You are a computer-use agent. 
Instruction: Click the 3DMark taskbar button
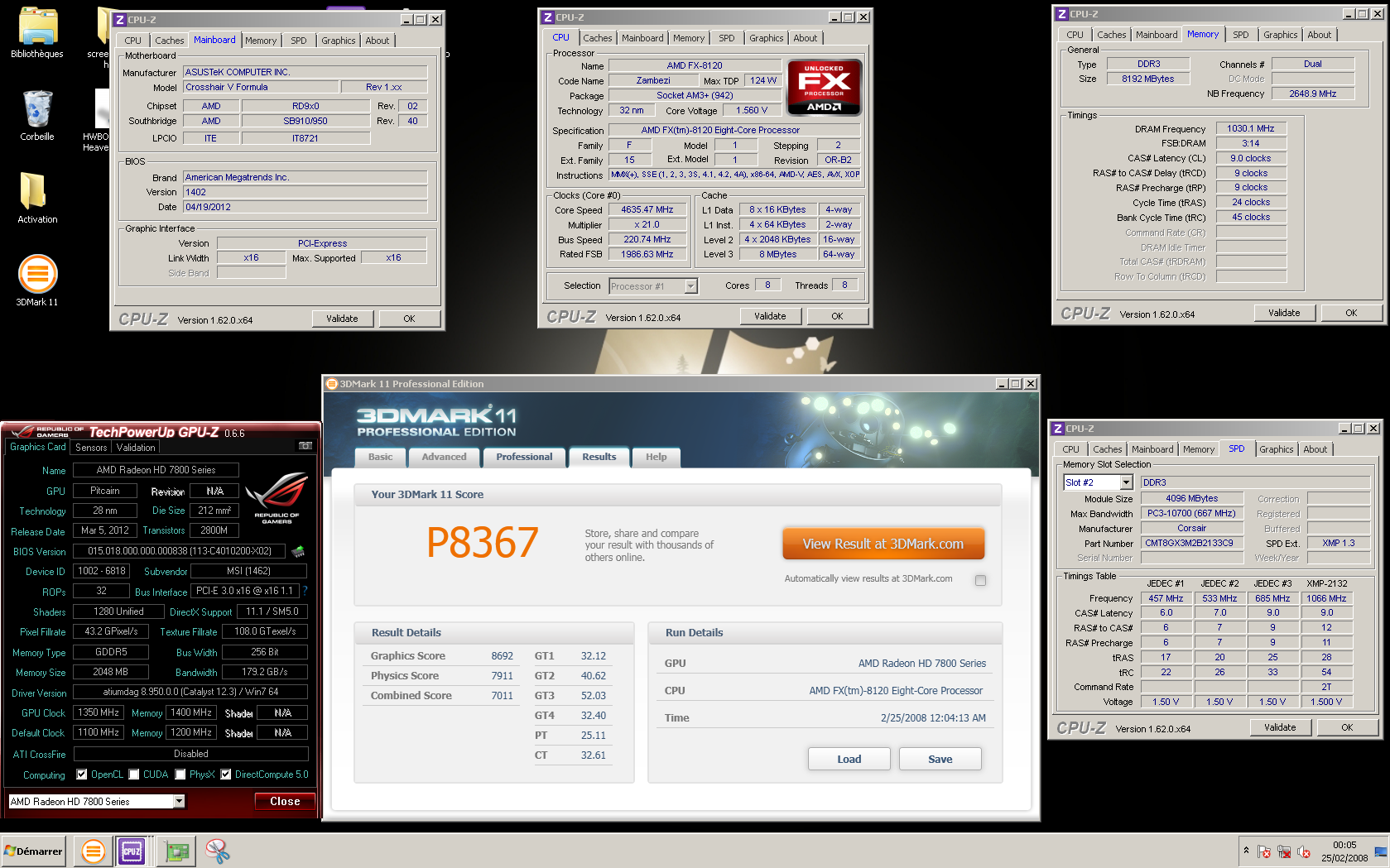[94, 851]
